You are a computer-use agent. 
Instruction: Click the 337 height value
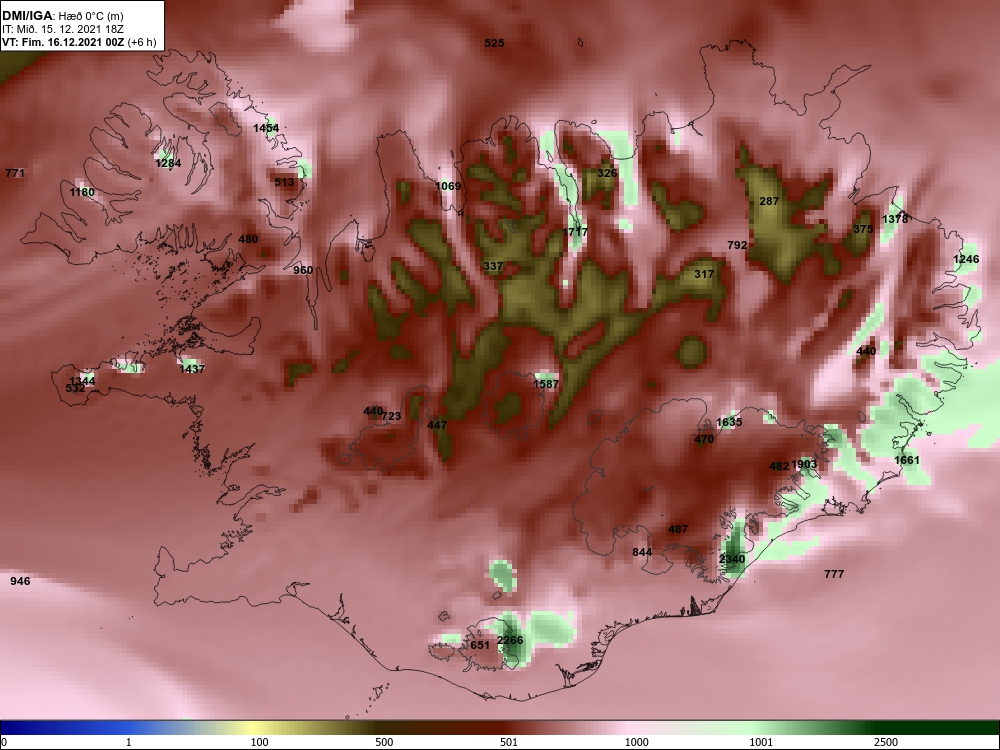[x=493, y=266]
